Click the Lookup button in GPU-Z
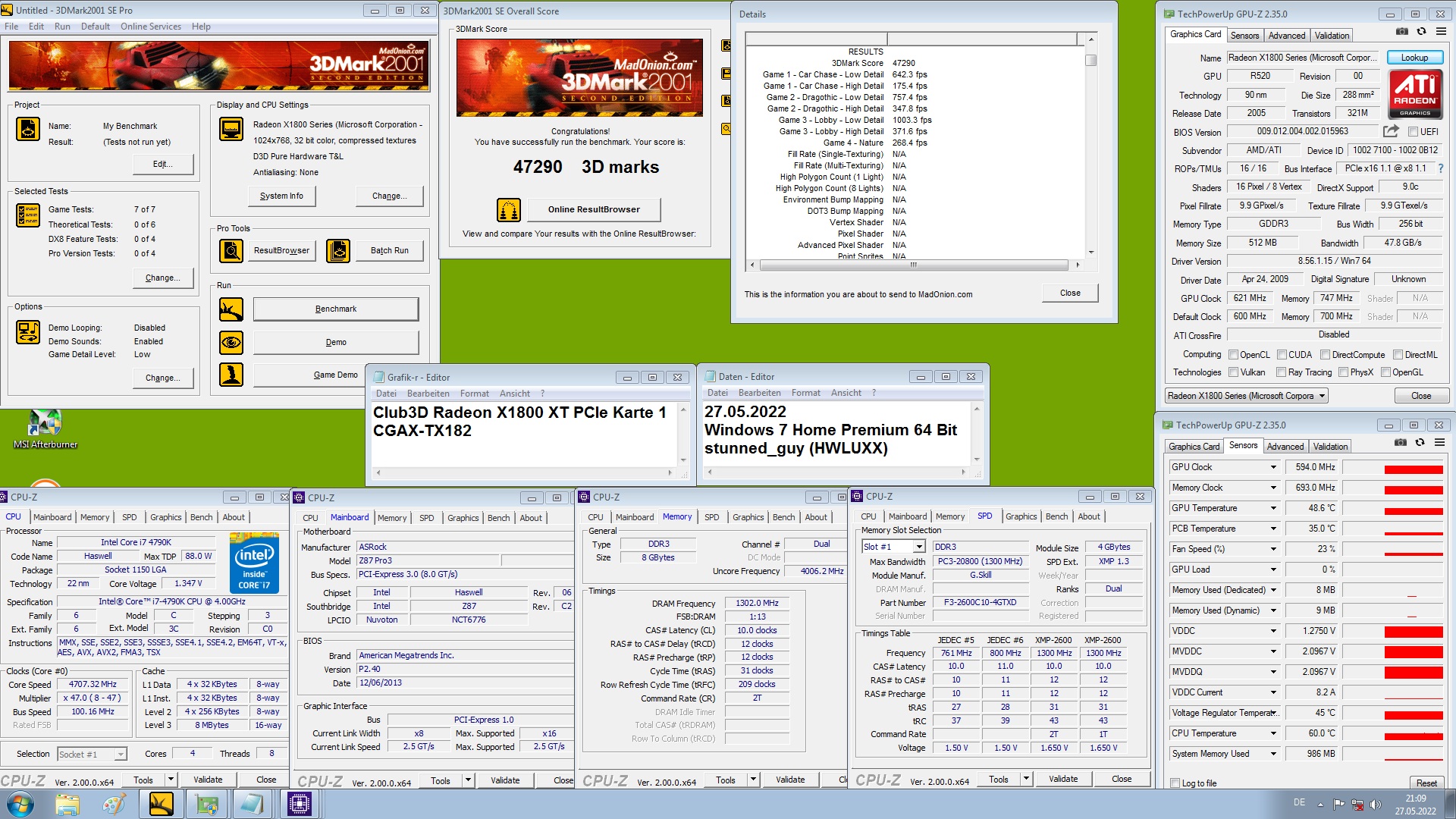The height and width of the screenshot is (819, 1456). tap(1414, 58)
